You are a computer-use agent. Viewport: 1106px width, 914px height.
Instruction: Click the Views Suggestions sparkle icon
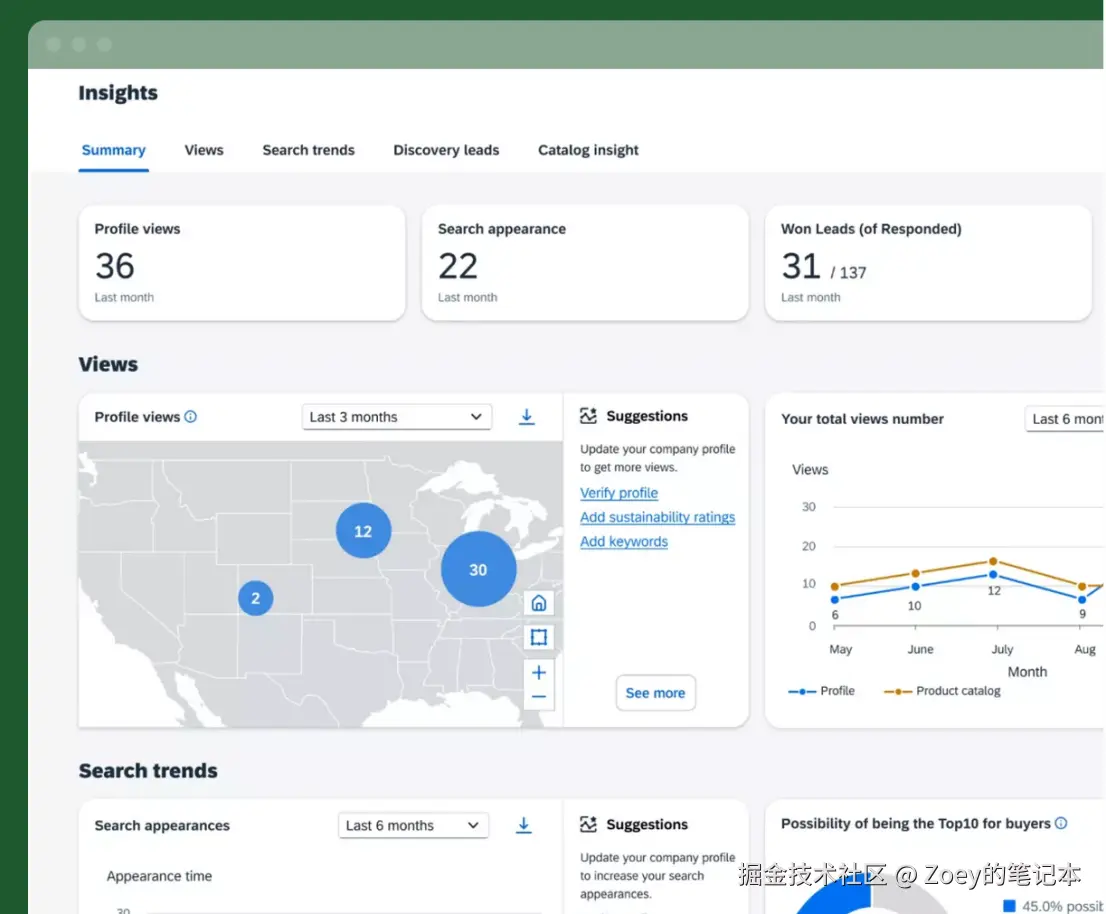(x=588, y=416)
